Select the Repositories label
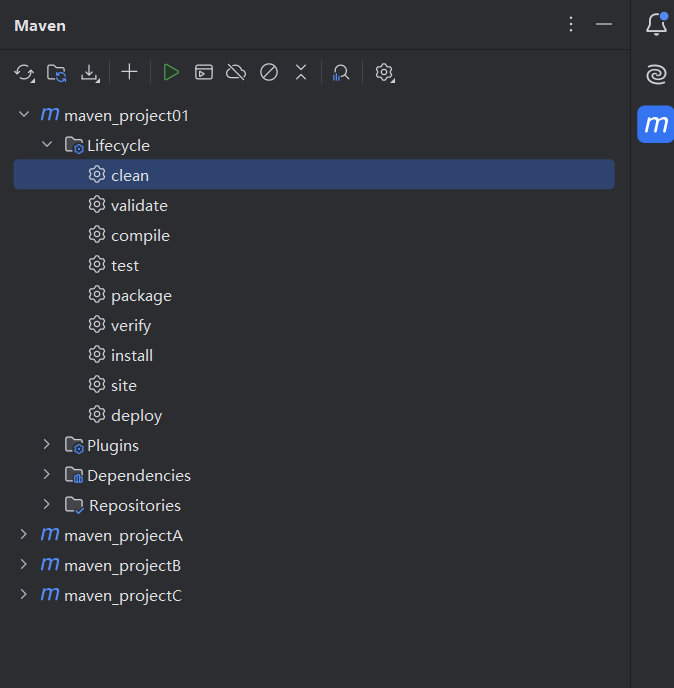Viewport: 674px width, 688px height. 135,505
